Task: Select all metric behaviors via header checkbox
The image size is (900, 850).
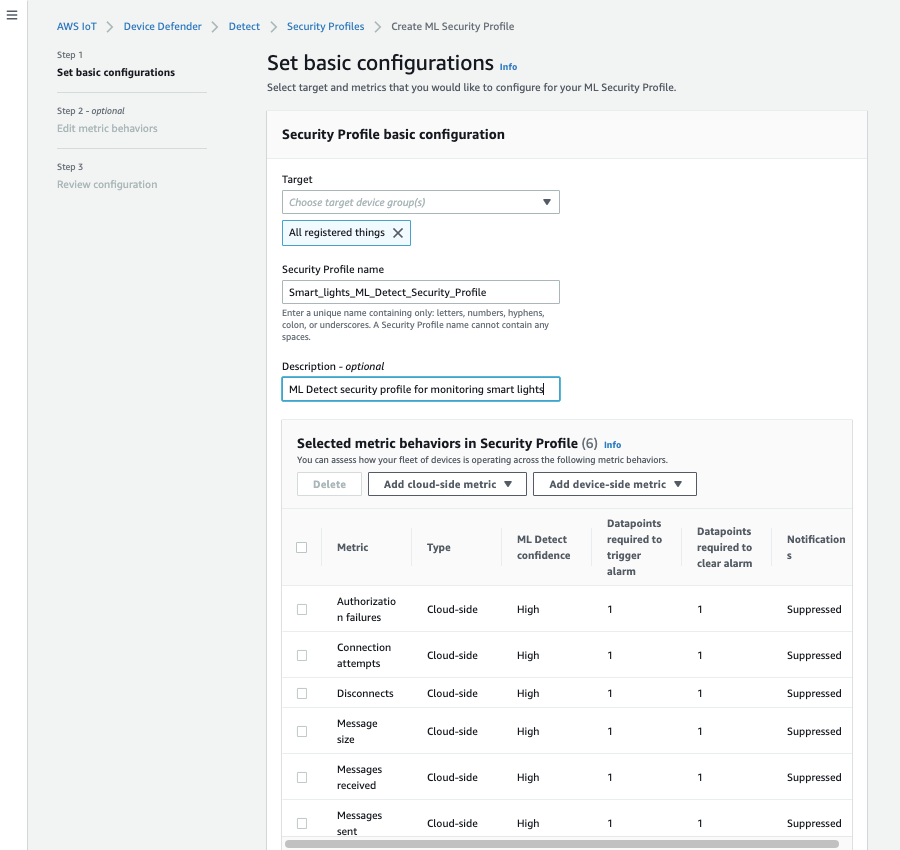Action: 301,547
